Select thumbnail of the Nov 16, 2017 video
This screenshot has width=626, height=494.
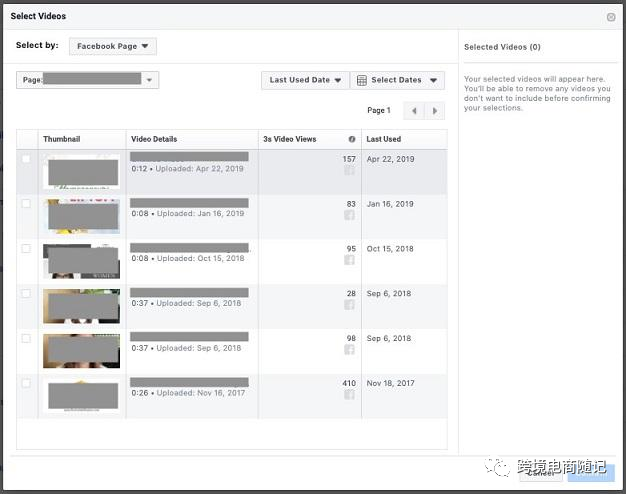(x=81, y=396)
